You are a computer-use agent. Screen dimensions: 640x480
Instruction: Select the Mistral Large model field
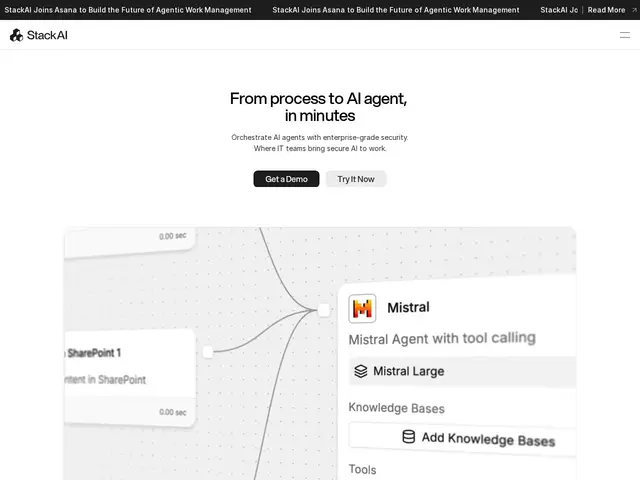[462, 371]
